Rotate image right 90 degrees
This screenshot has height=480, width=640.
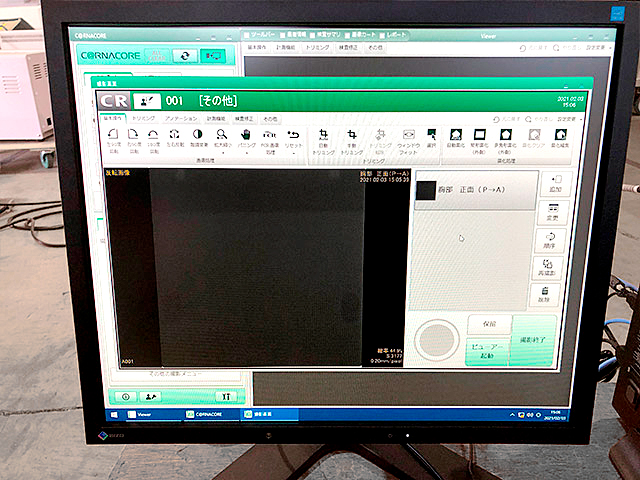(133, 140)
